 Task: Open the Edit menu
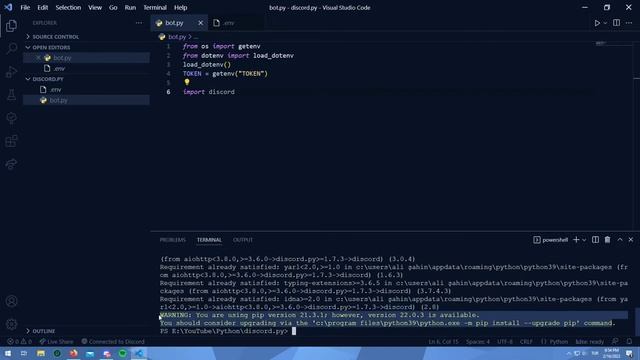pyautogui.click(x=42, y=7)
